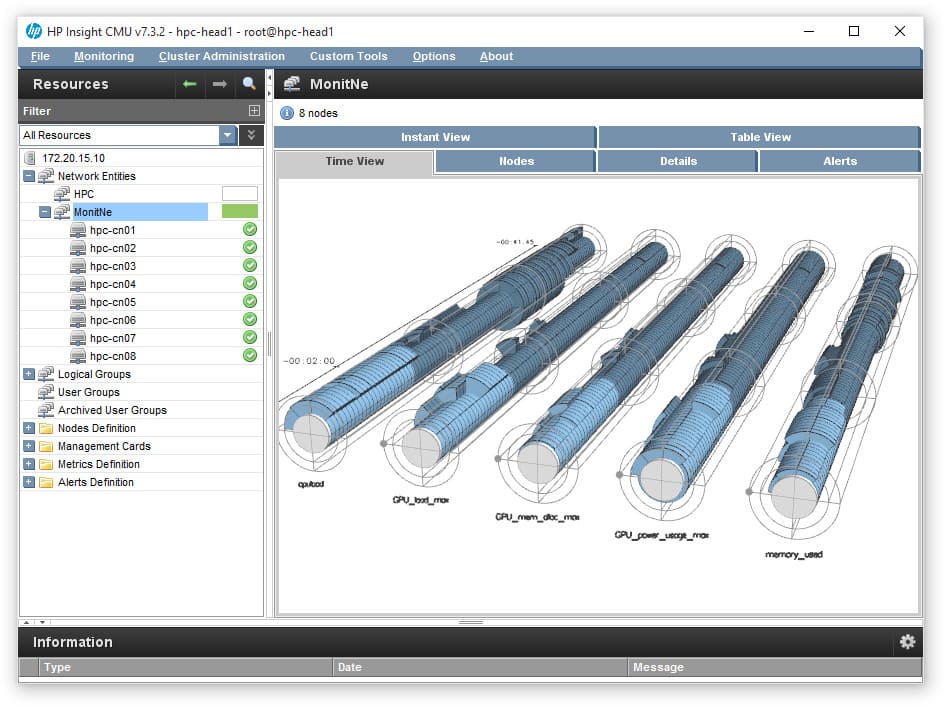Open the All Resources dropdown

coord(227,135)
